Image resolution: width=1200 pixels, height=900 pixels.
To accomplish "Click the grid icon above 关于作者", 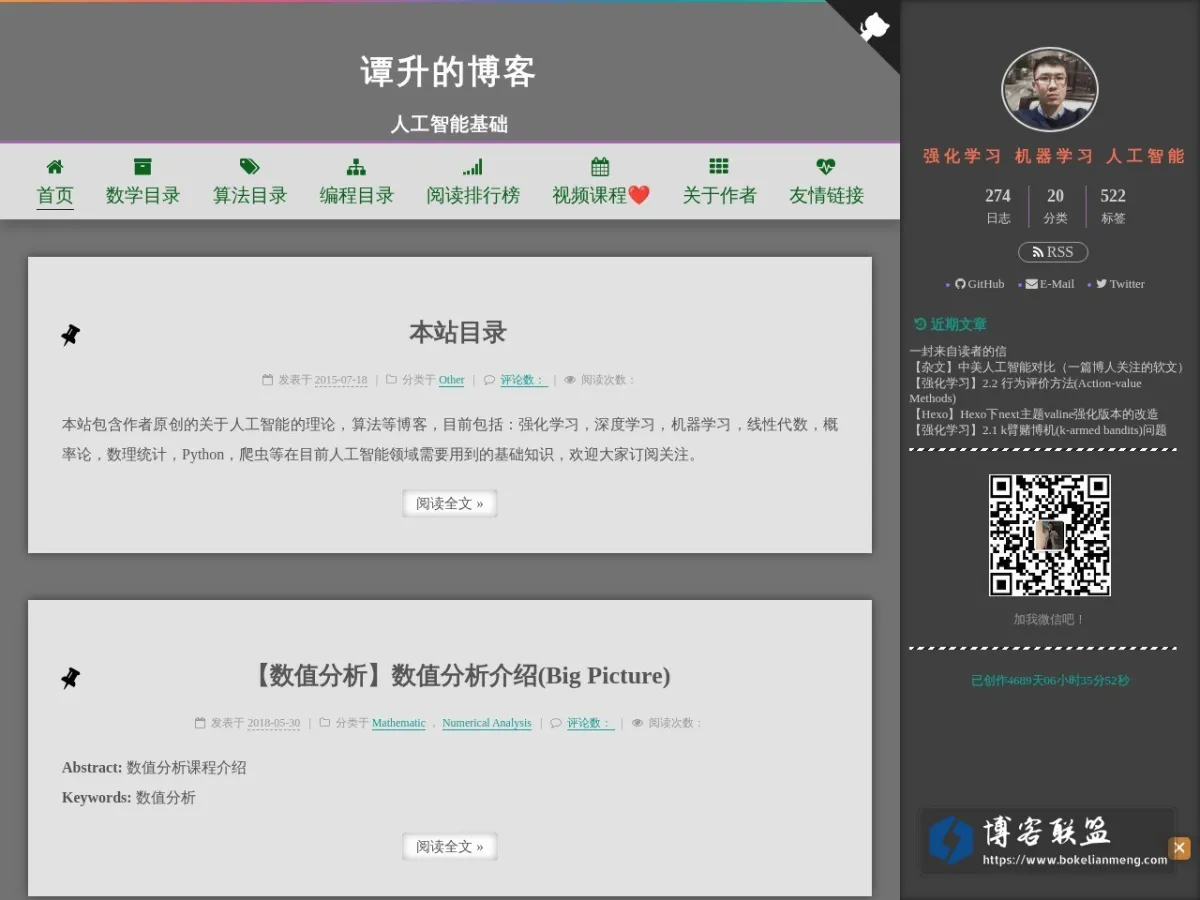I will (x=719, y=167).
